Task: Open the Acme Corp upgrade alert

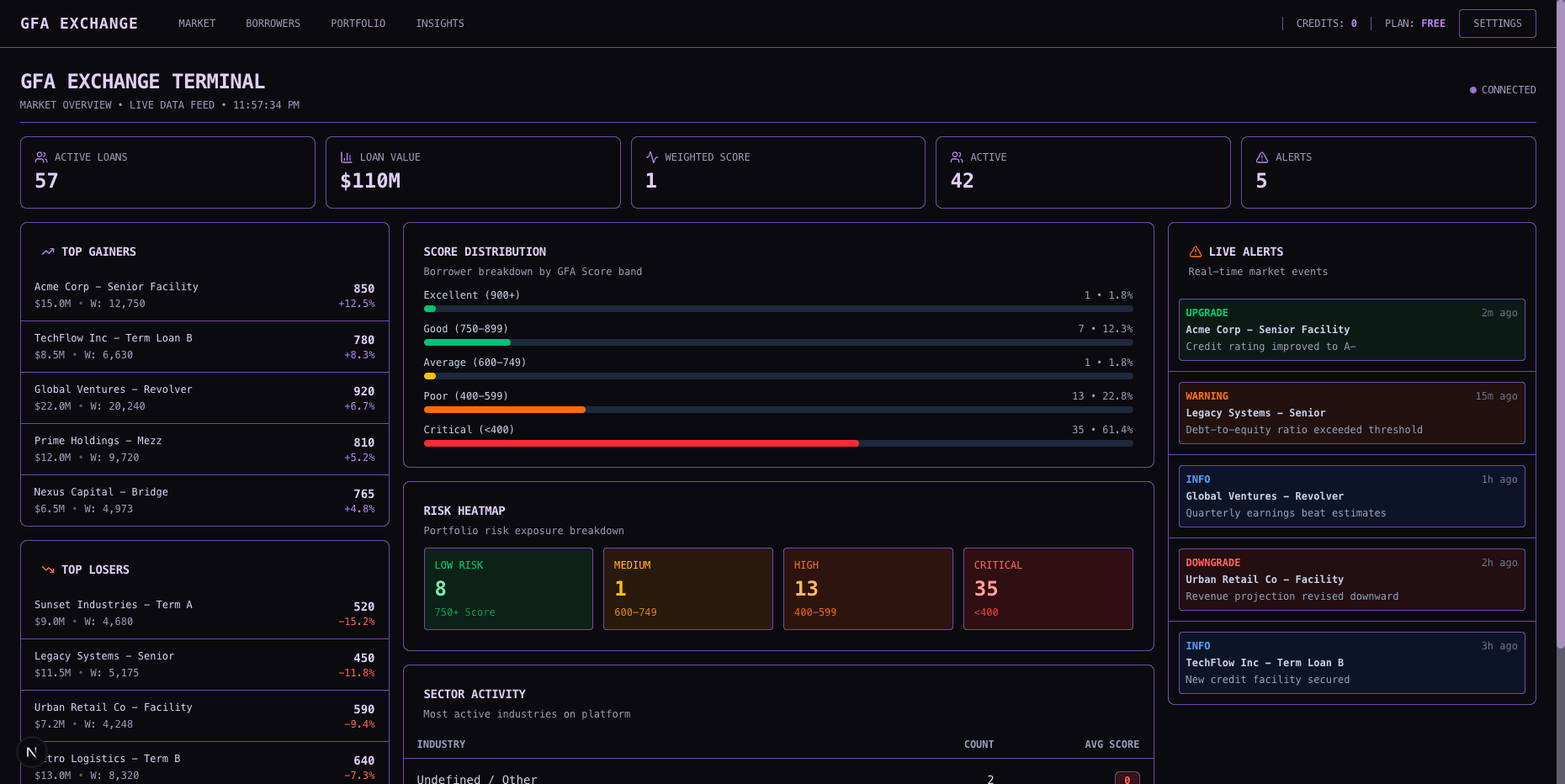Action: click(x=1351, y=330)
